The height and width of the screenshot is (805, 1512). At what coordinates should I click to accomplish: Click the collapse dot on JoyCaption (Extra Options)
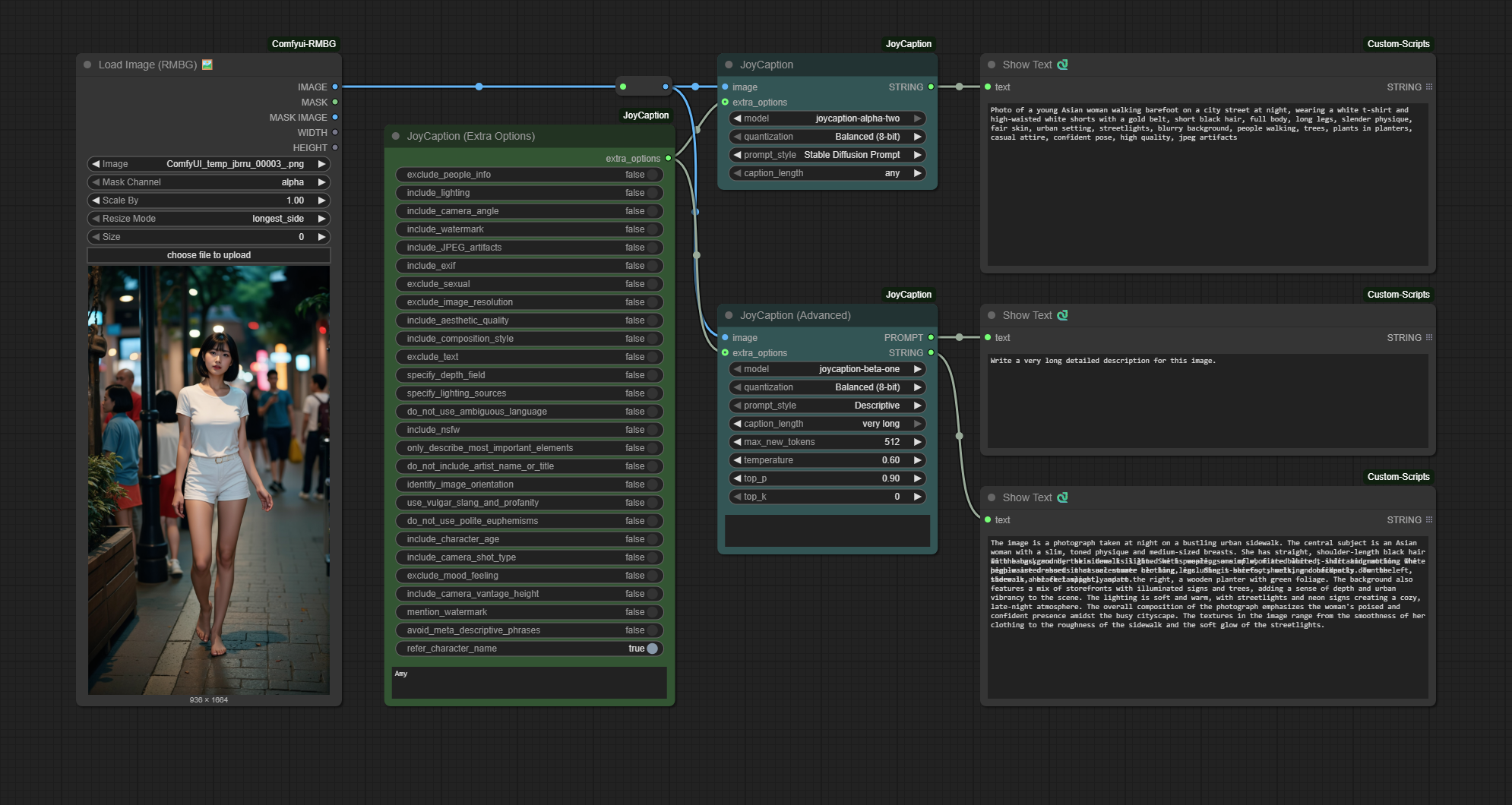point(394,136)
